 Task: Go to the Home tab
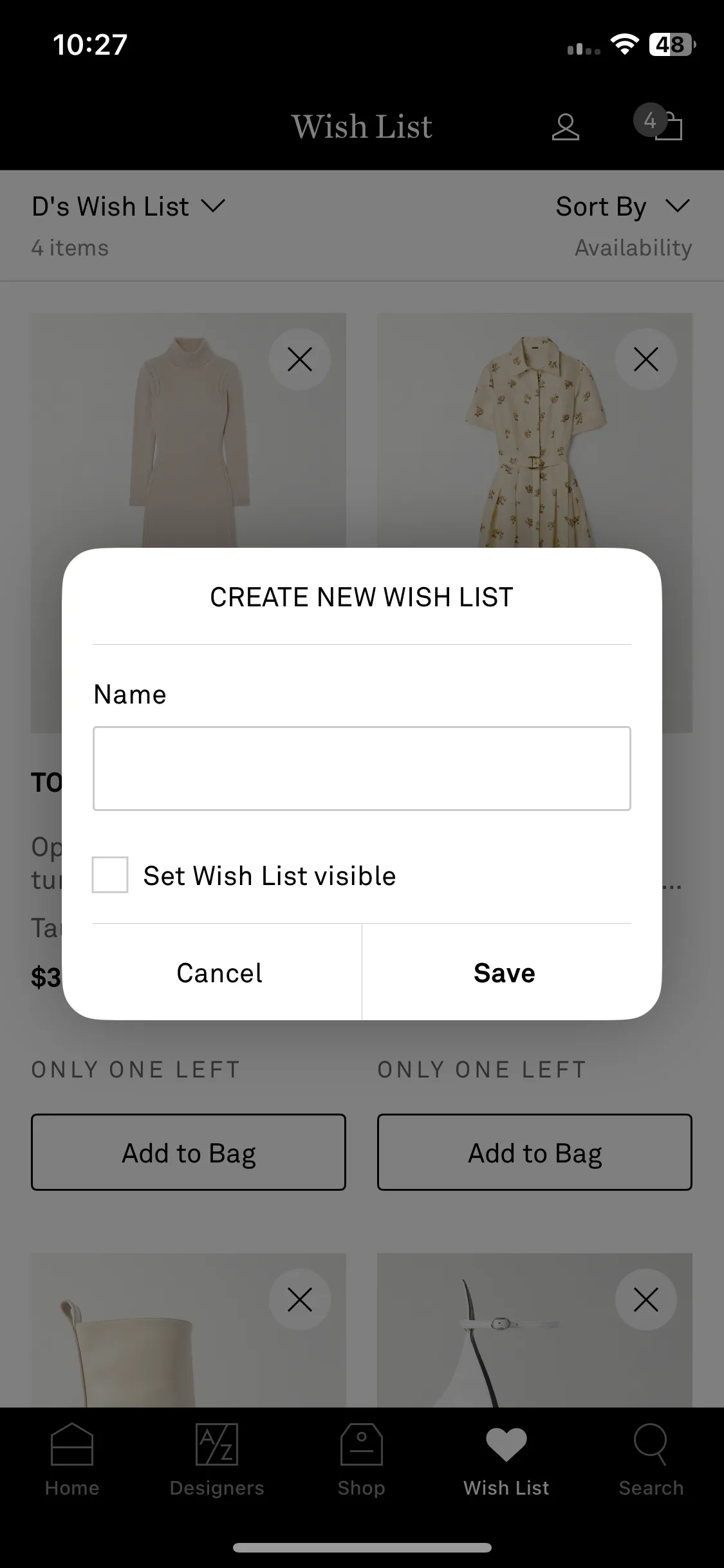click(72, 1460)
